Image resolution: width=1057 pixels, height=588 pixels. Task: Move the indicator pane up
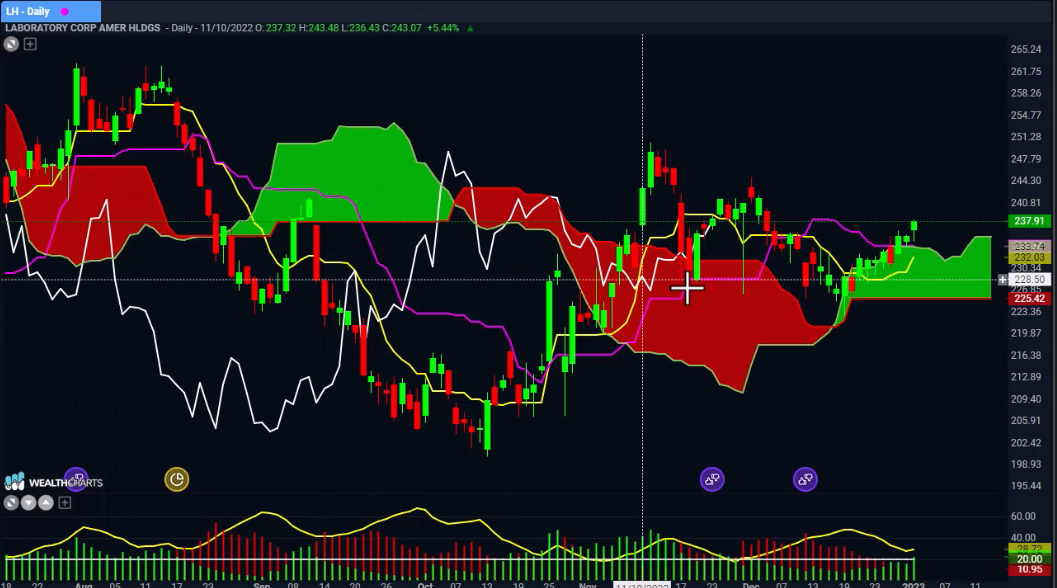[46, 502]
